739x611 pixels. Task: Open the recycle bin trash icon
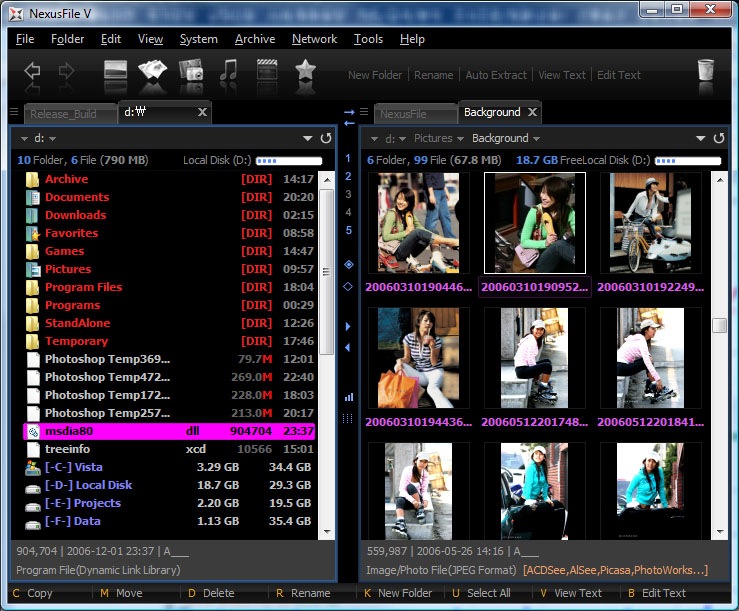pyautogui.click(x=706, y=72)
